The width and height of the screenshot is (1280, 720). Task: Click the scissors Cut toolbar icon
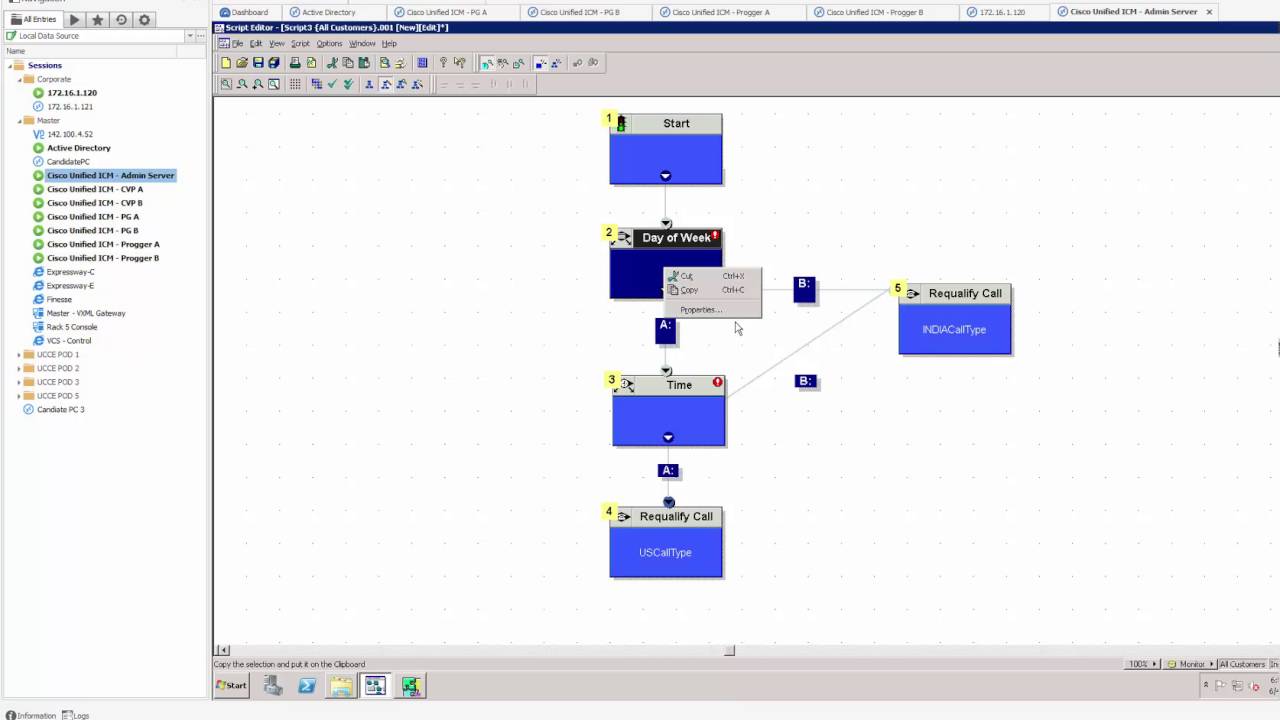[332, 63]
